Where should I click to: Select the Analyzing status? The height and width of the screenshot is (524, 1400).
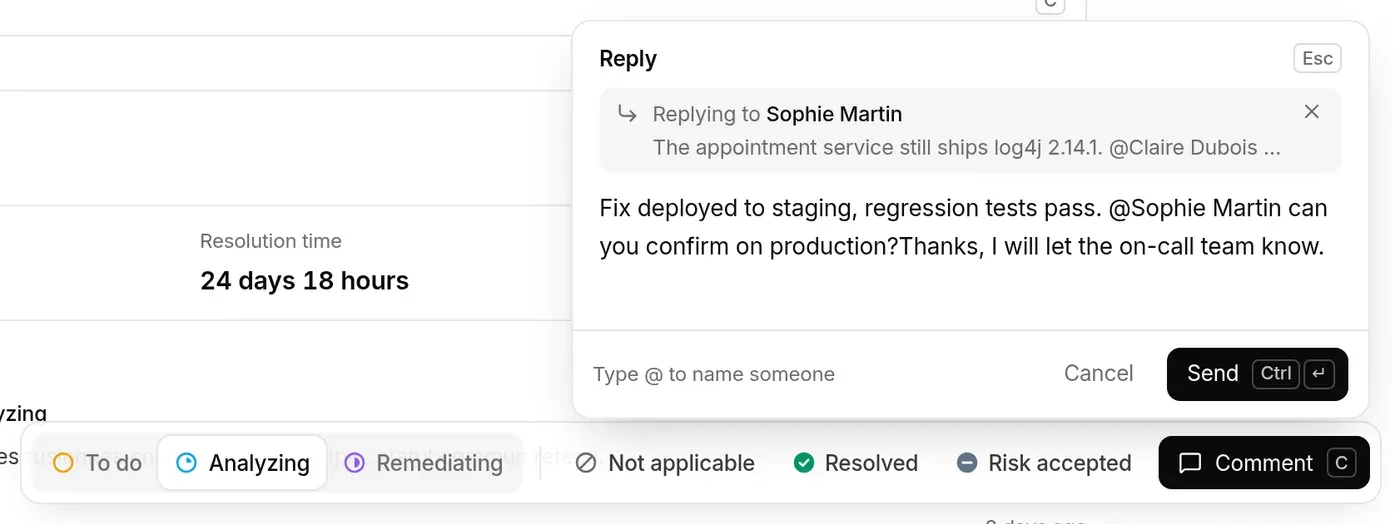[x=243, y=463]
